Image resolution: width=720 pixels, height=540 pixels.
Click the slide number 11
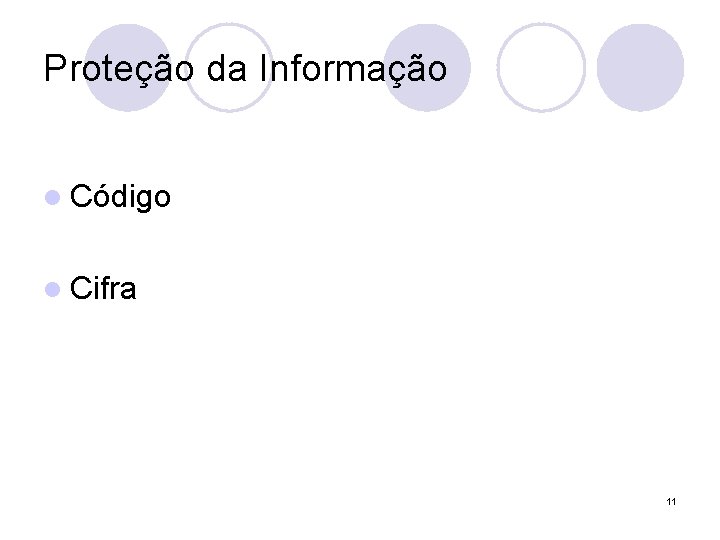click(x=671, y=500)
